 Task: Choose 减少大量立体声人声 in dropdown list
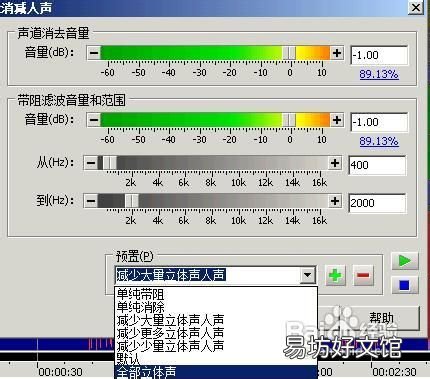216,320
